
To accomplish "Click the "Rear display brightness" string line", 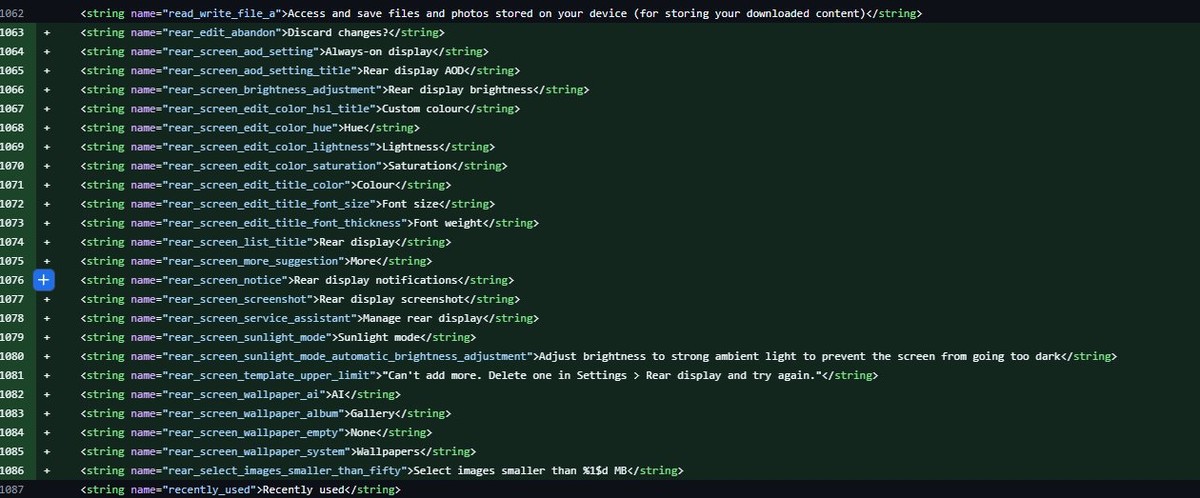I will click(x=335, y=89).
